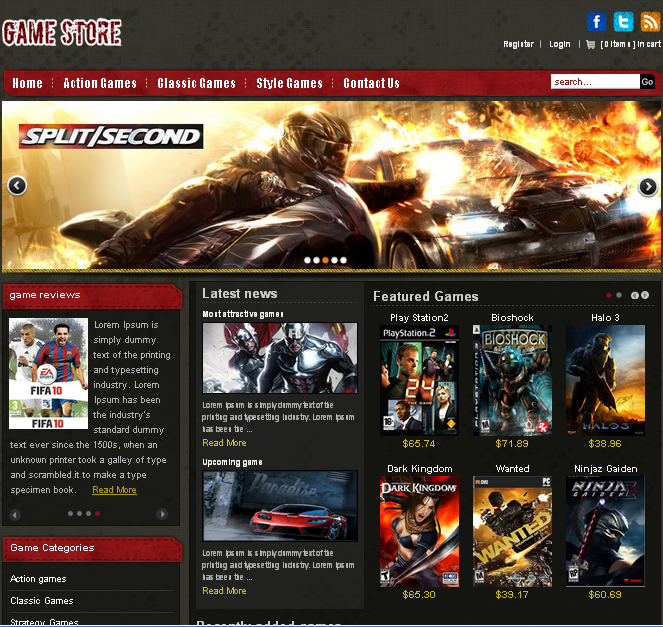Open Classic Games category
Image resolution: width=663 pixels, height=627 pixels.
[42, 601]
